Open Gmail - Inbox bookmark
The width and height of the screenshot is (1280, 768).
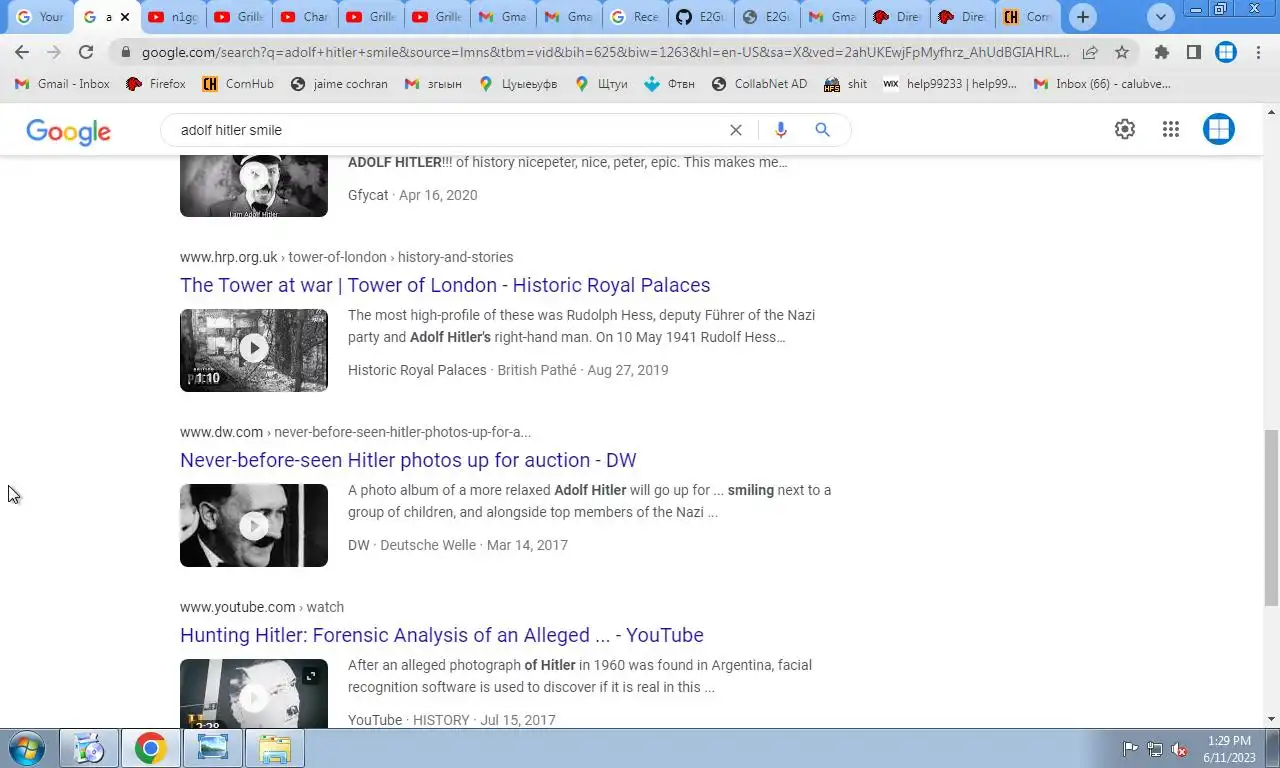(x=63, y=84)
